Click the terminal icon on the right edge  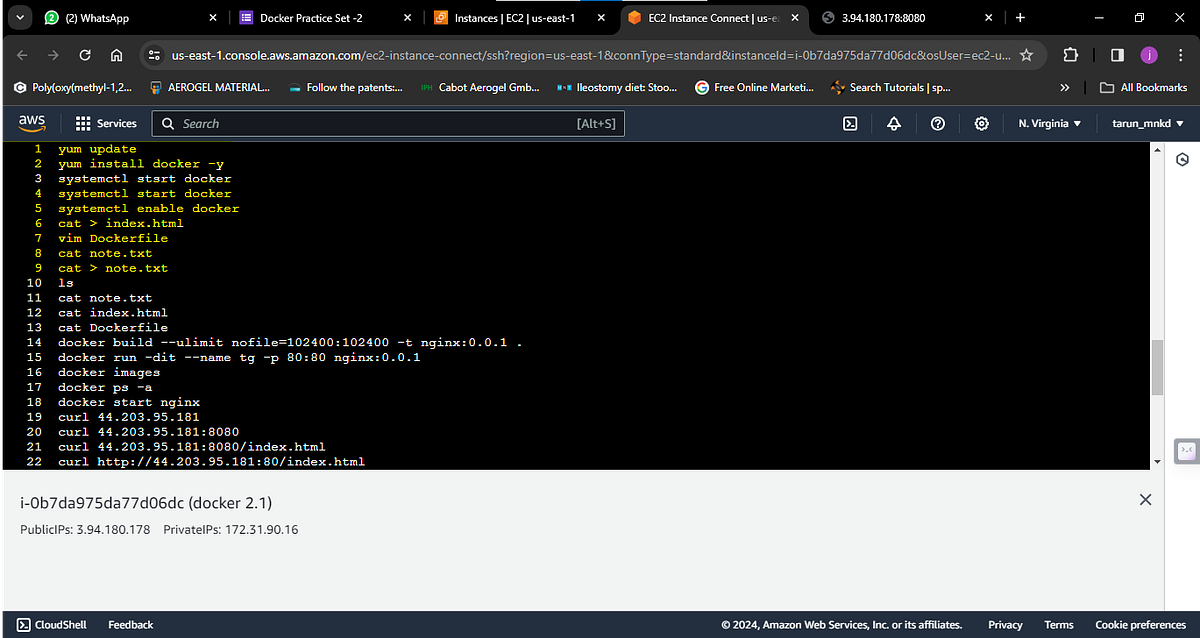click(1186, 451)
